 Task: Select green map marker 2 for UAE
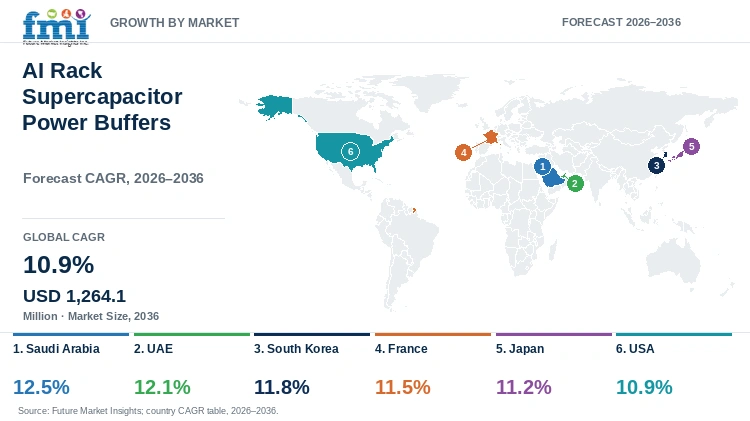tap(575, 183)
